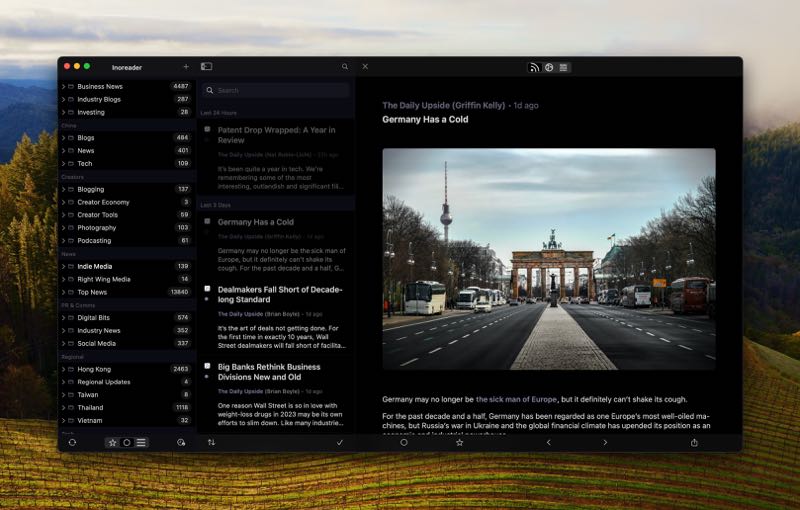
Task: Close the article with X icon
Action: (365, 67)
